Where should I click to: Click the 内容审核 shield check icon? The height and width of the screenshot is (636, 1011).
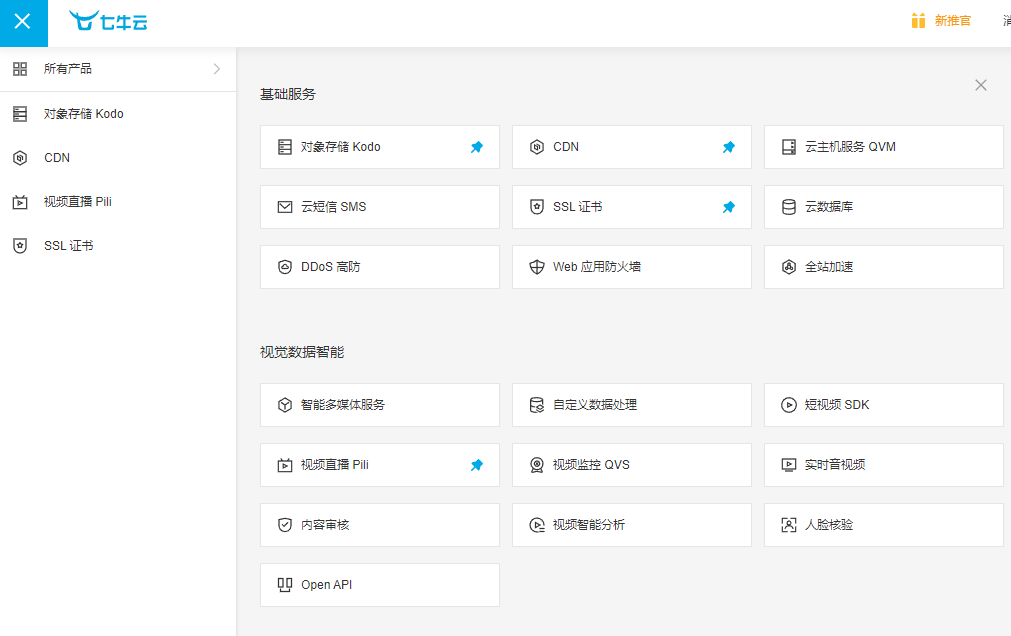click(x=284, y=525)
